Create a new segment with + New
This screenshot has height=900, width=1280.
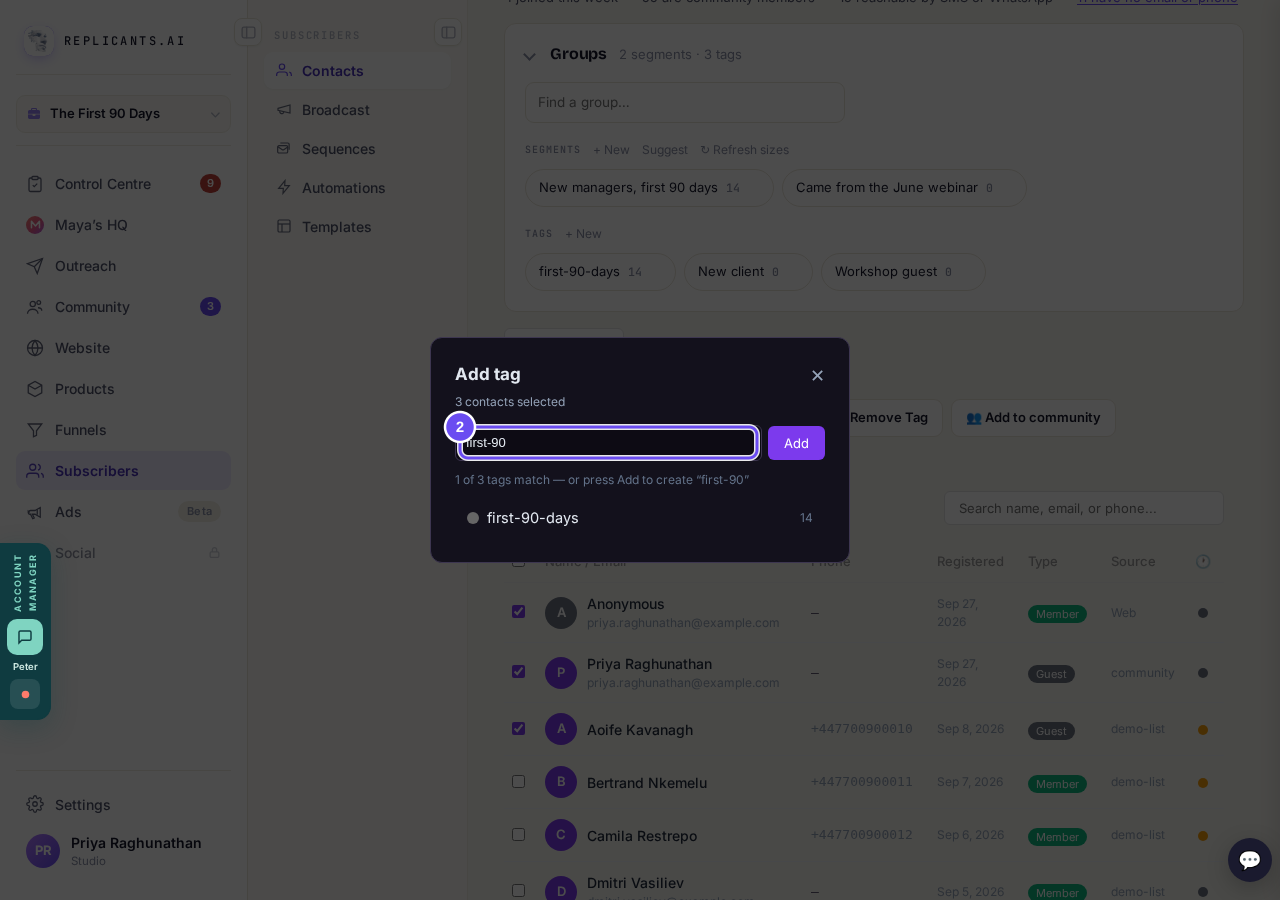tap(611, 150)
